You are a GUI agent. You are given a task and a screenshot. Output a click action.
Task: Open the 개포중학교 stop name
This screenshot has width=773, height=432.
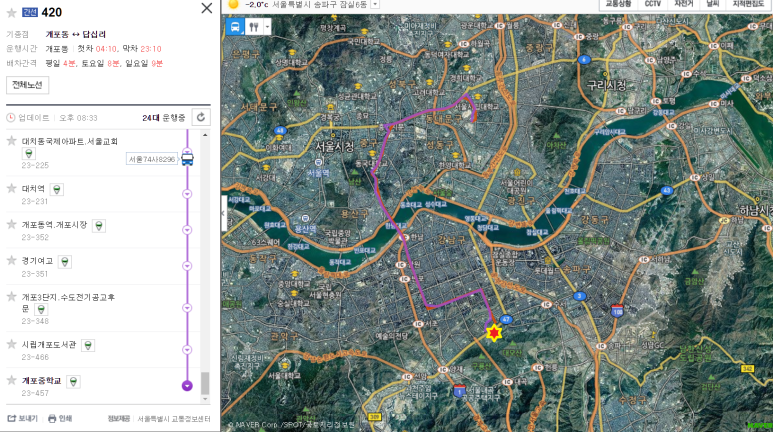(41, 381)
